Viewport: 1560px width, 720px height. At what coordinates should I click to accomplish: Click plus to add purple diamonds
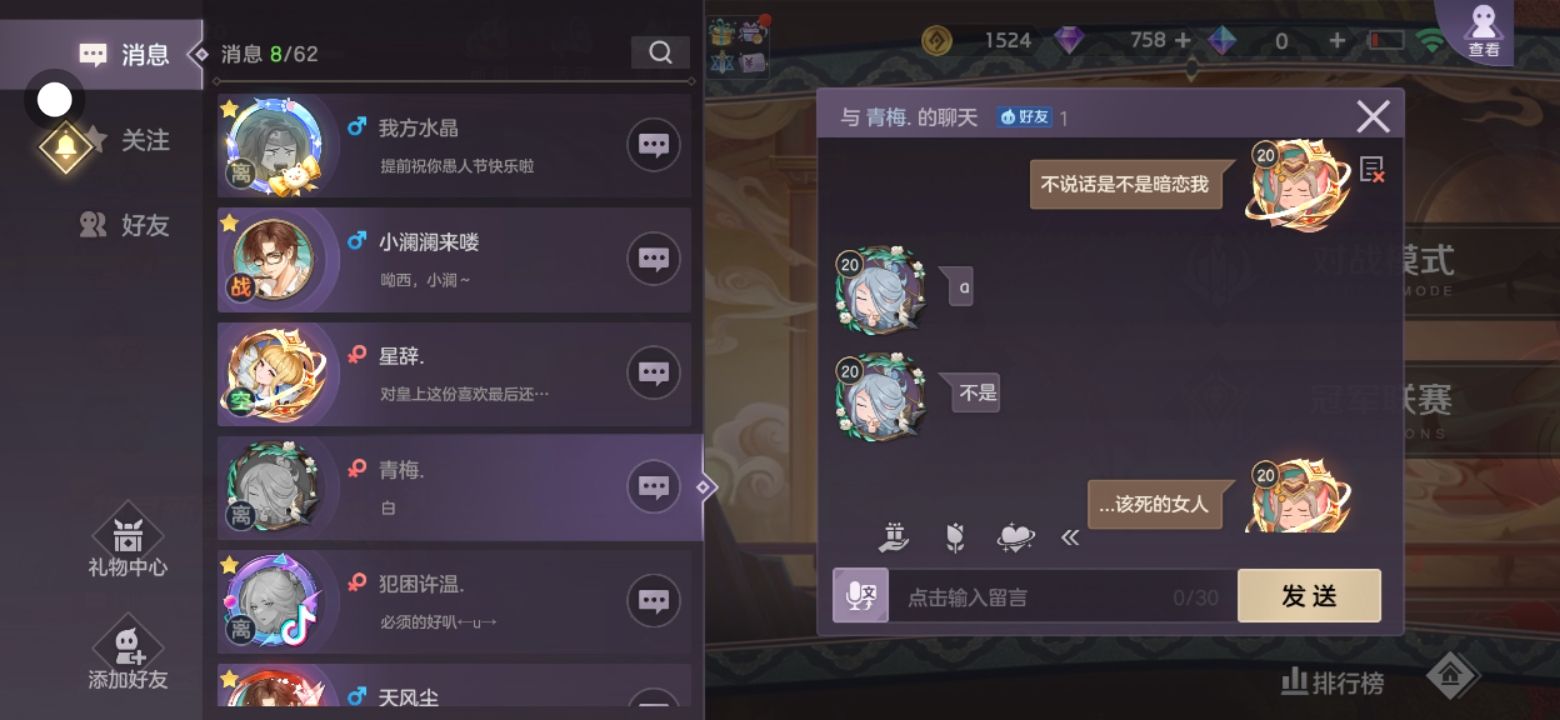[1183, 40]
